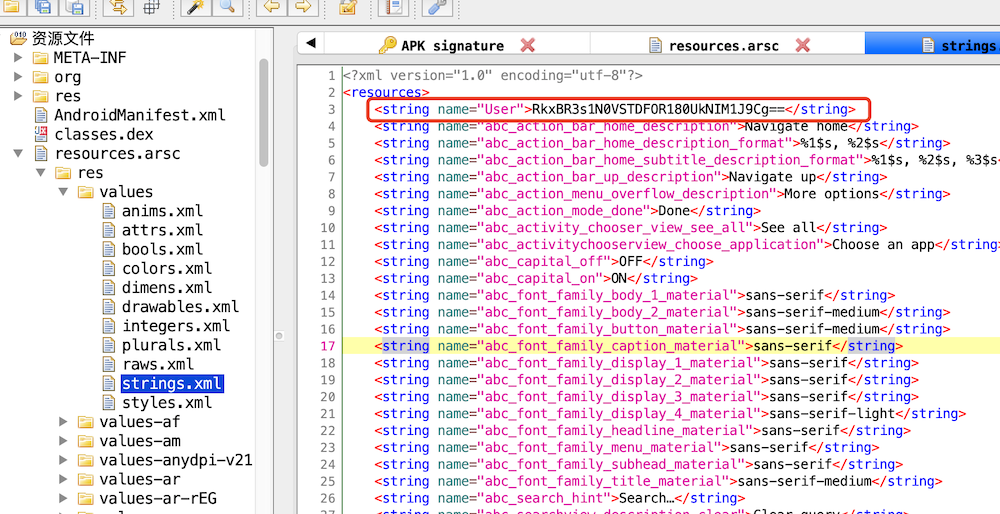Click the "sans-serif-light" string value
The height and width of the screenshot is (514, 1000).
[832, 413]
